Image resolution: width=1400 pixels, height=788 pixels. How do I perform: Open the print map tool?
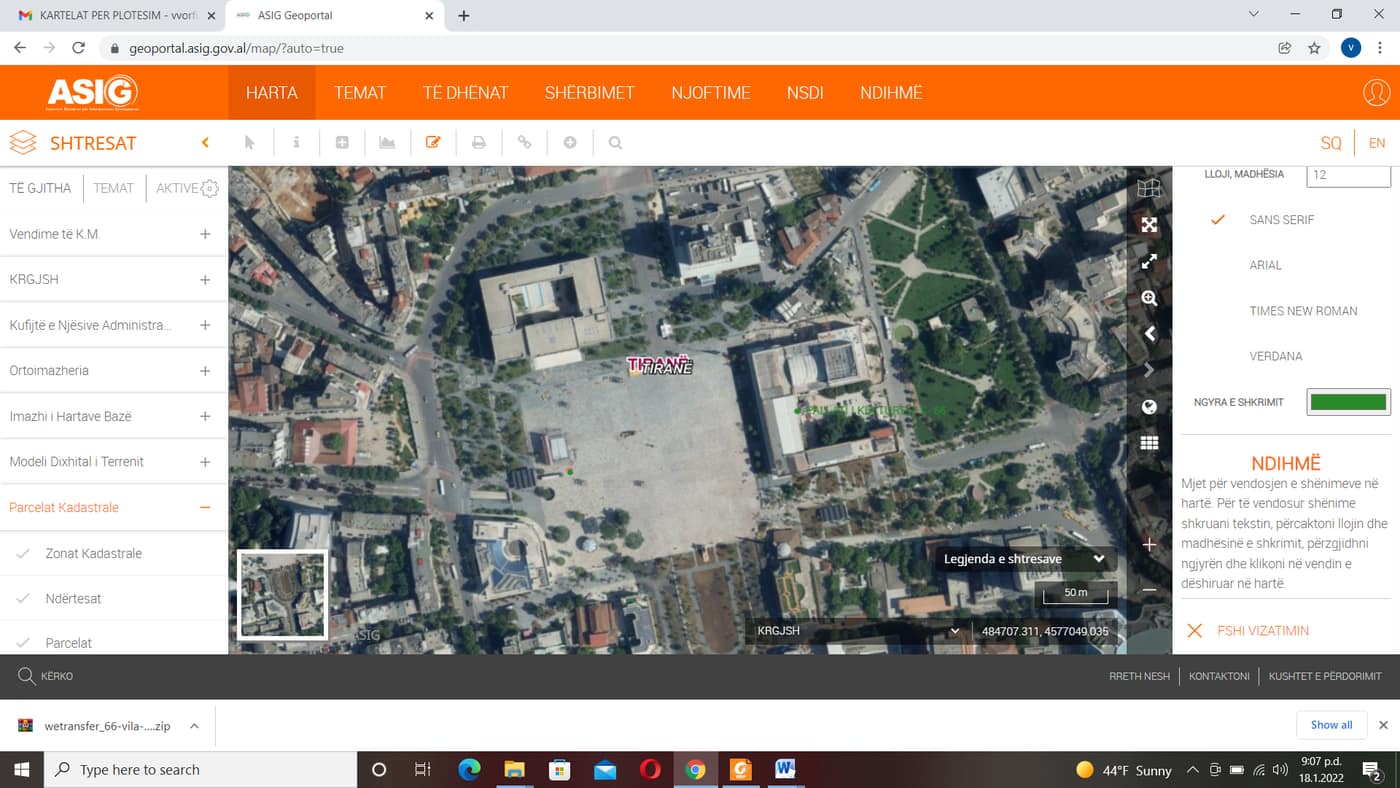pos(479,143)
